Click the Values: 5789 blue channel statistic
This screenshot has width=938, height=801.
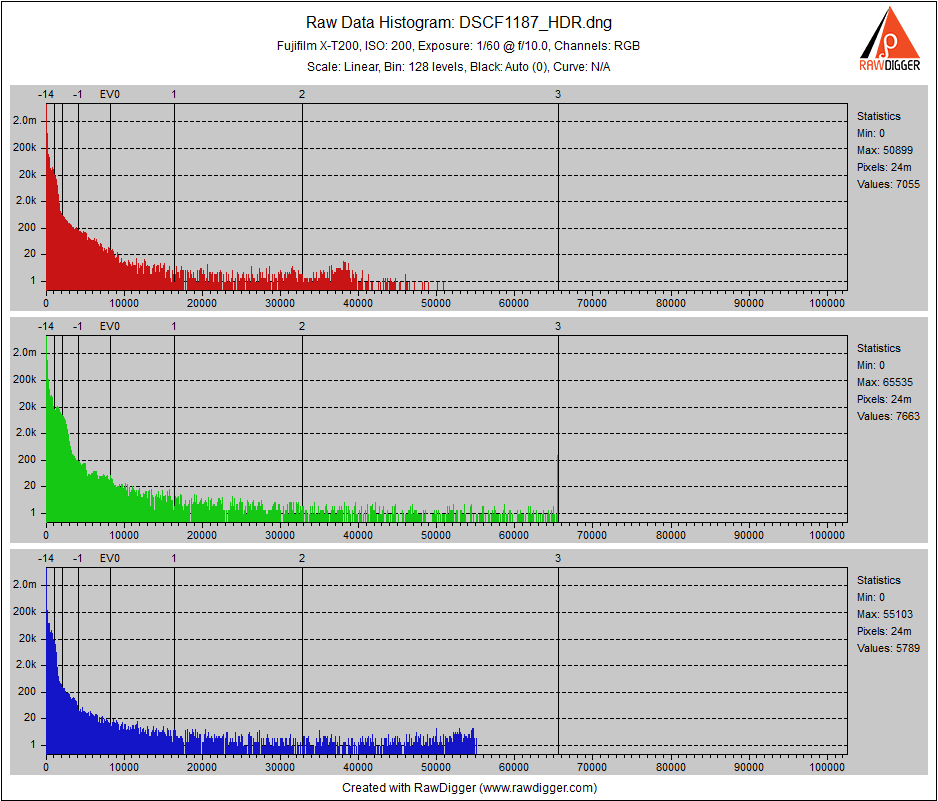888,648
